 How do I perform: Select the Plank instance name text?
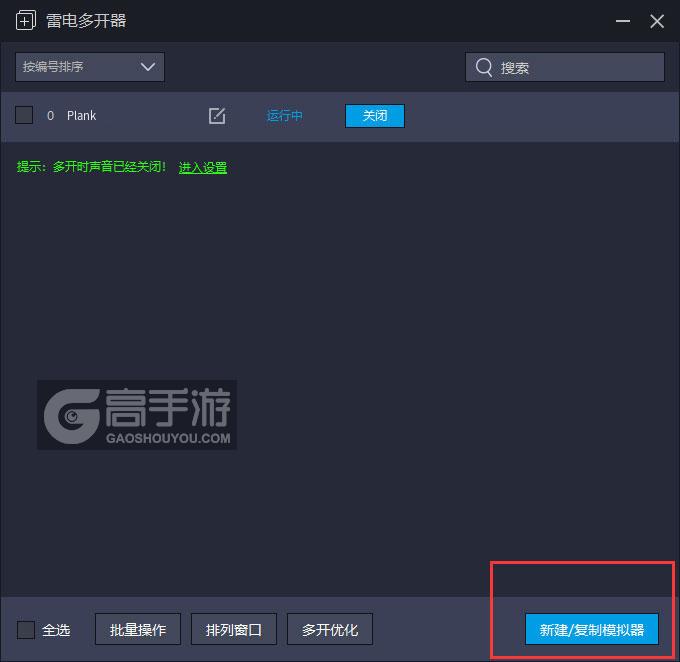coord(82,116)
